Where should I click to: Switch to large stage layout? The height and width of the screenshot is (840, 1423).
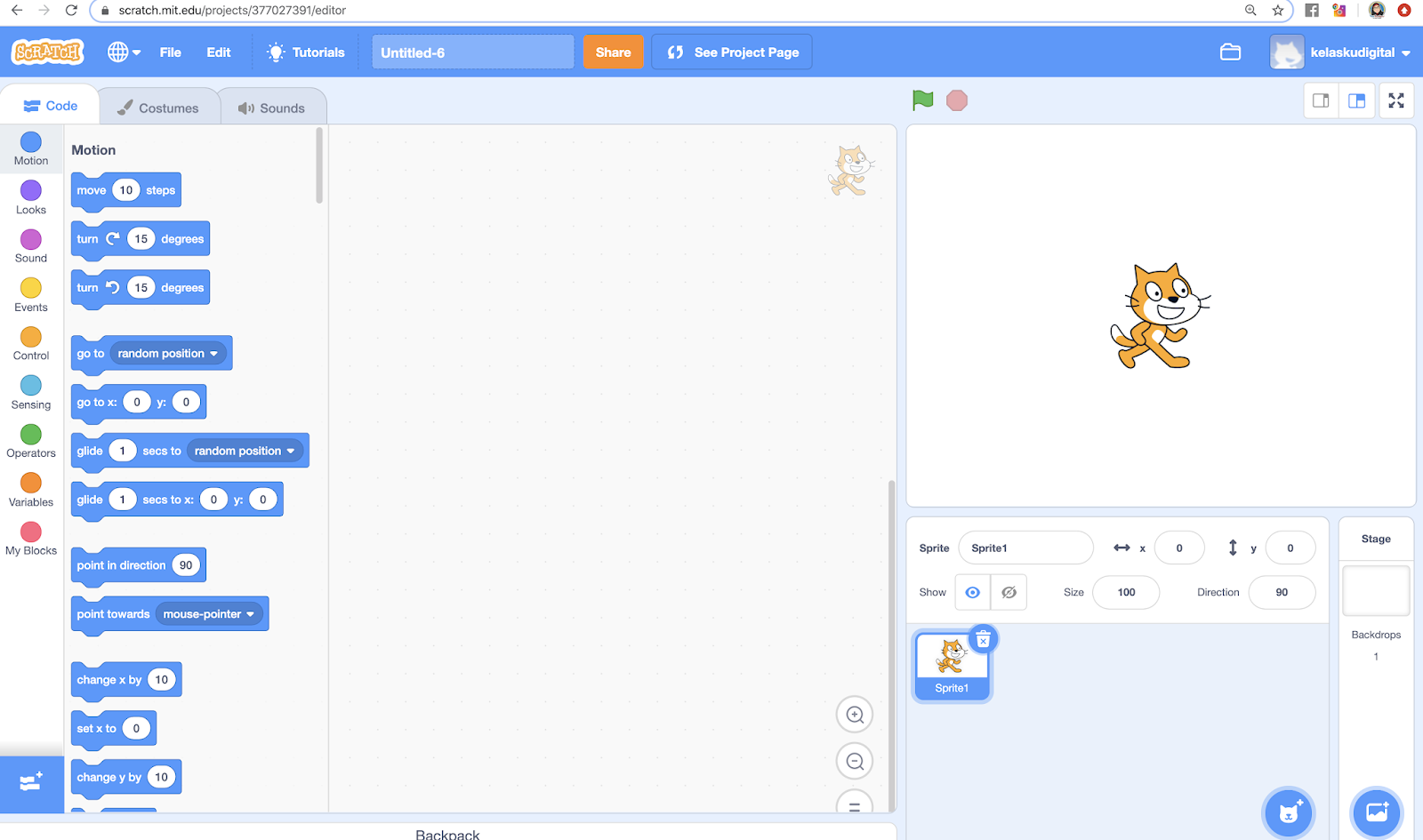click(1357, 100)
